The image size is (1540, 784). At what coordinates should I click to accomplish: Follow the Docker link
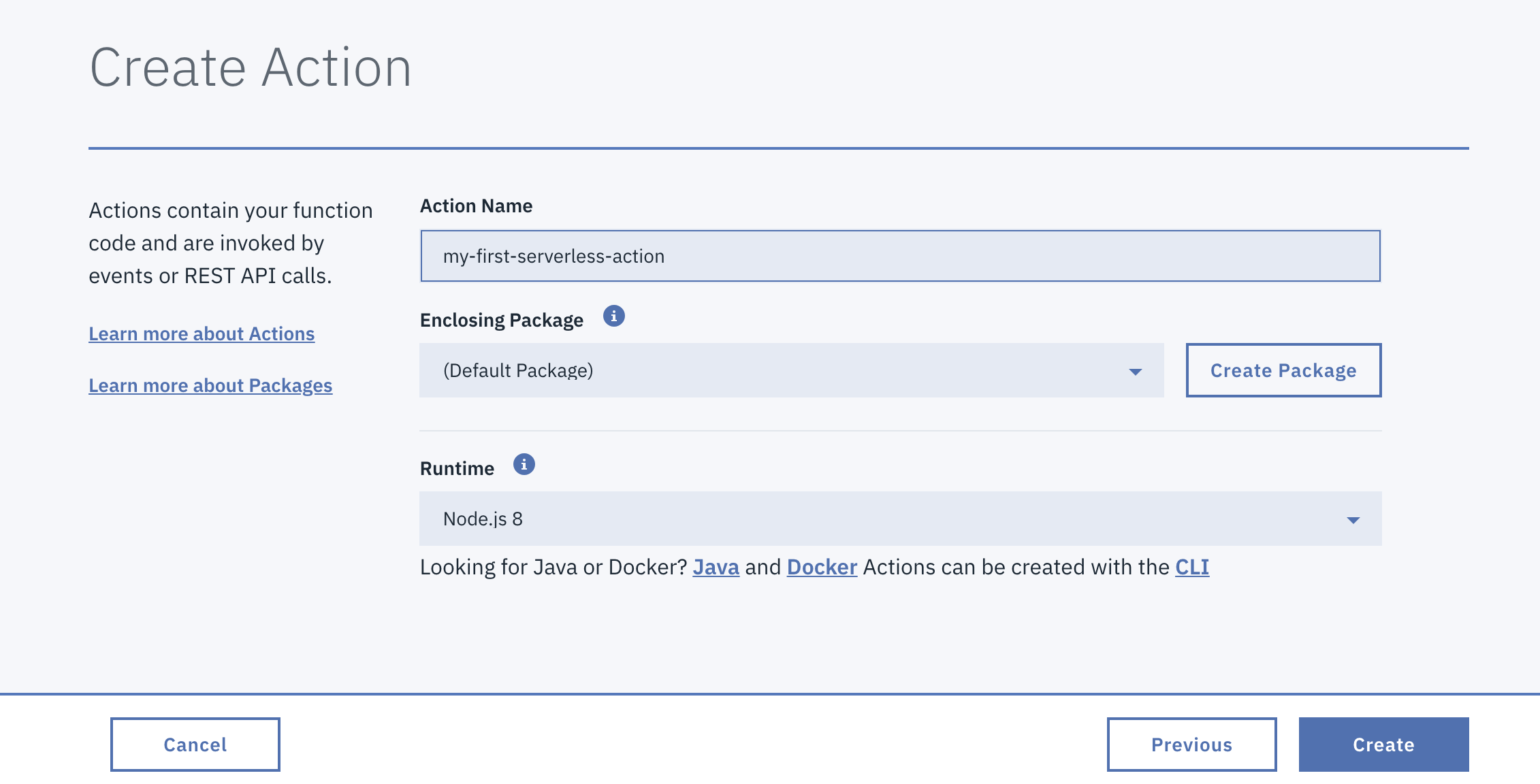822,567
